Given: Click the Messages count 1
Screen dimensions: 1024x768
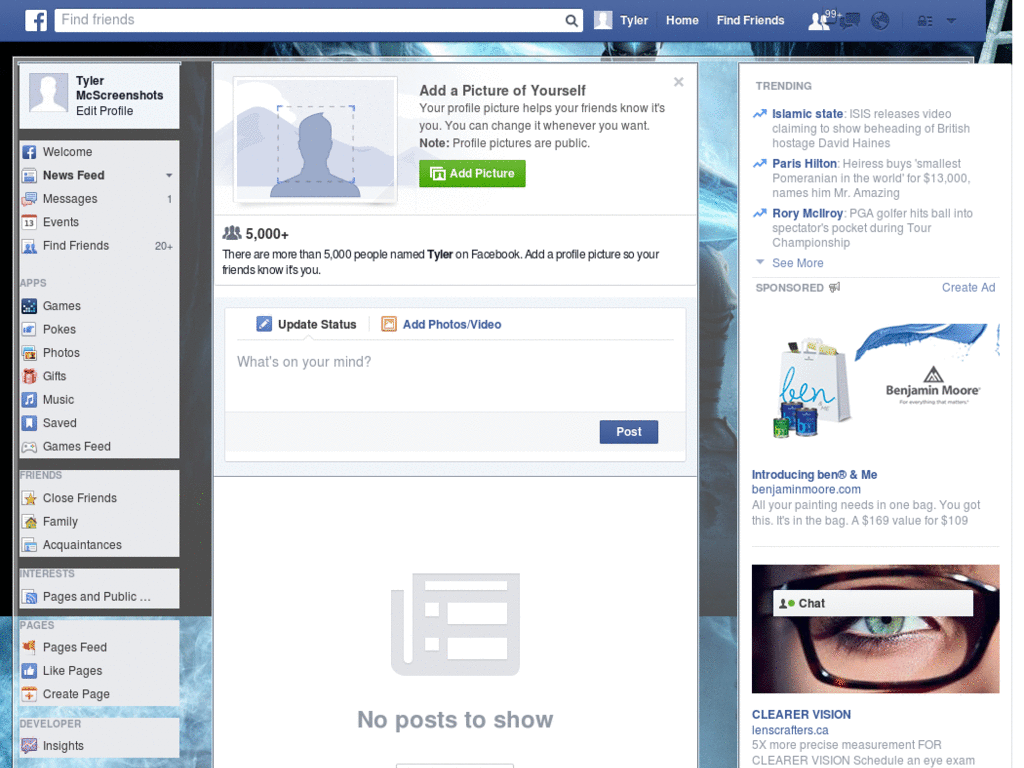Looking at the screenshot, I should [x=169, y=199].
